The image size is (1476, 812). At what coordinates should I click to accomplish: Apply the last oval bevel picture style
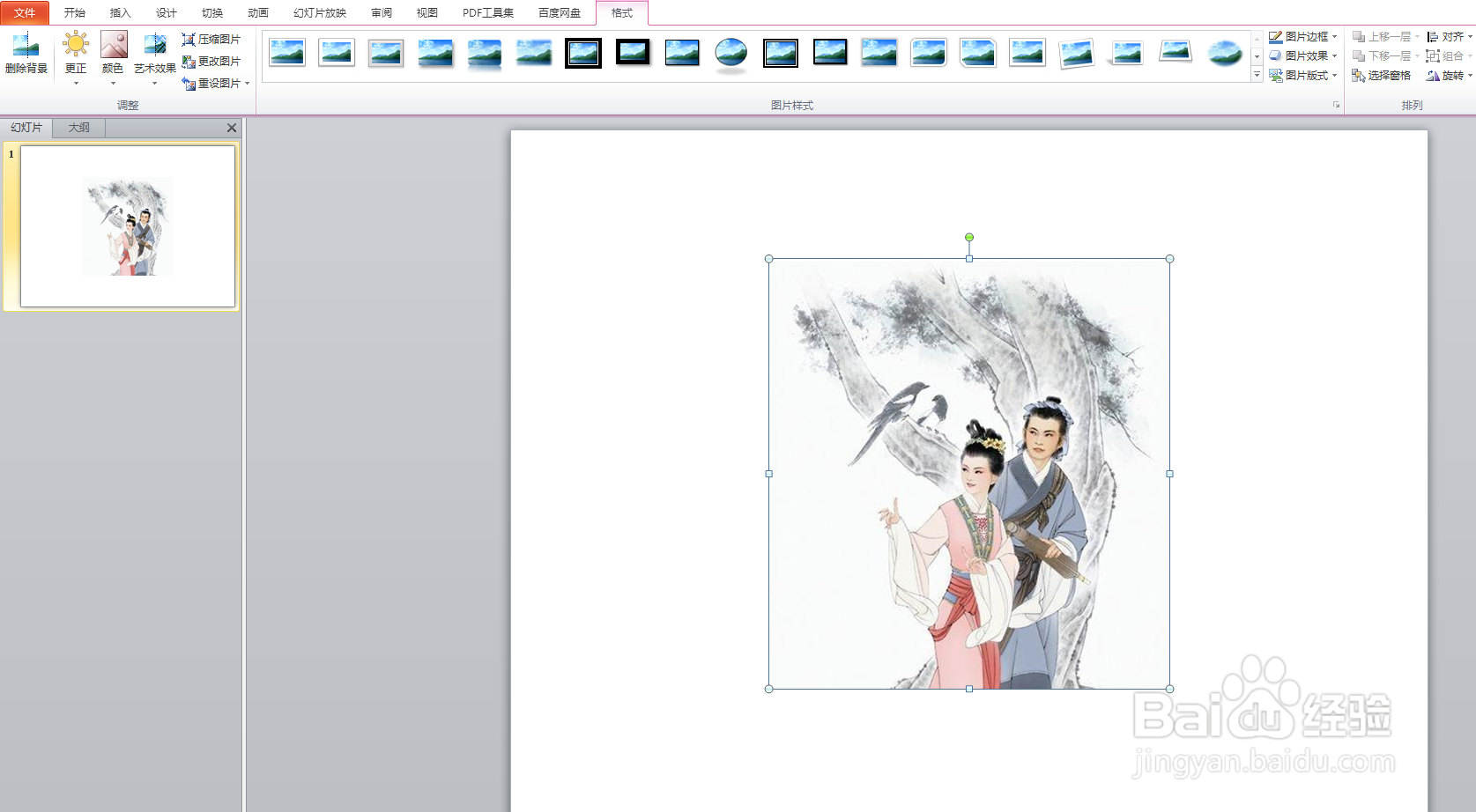point(1225,53)
